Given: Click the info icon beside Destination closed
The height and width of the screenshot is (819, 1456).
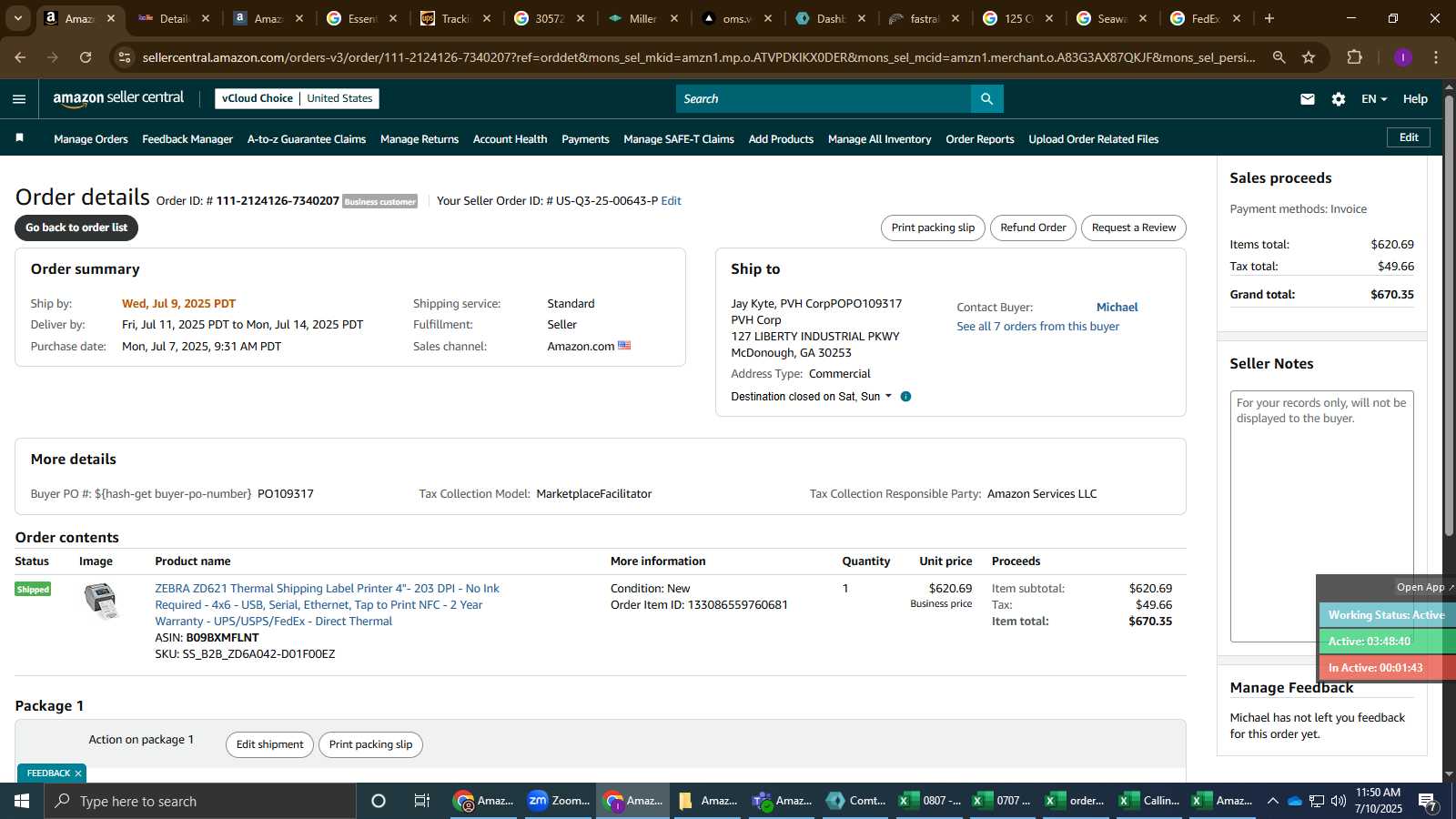Looking at the screenshot, I should coord(905,397).
